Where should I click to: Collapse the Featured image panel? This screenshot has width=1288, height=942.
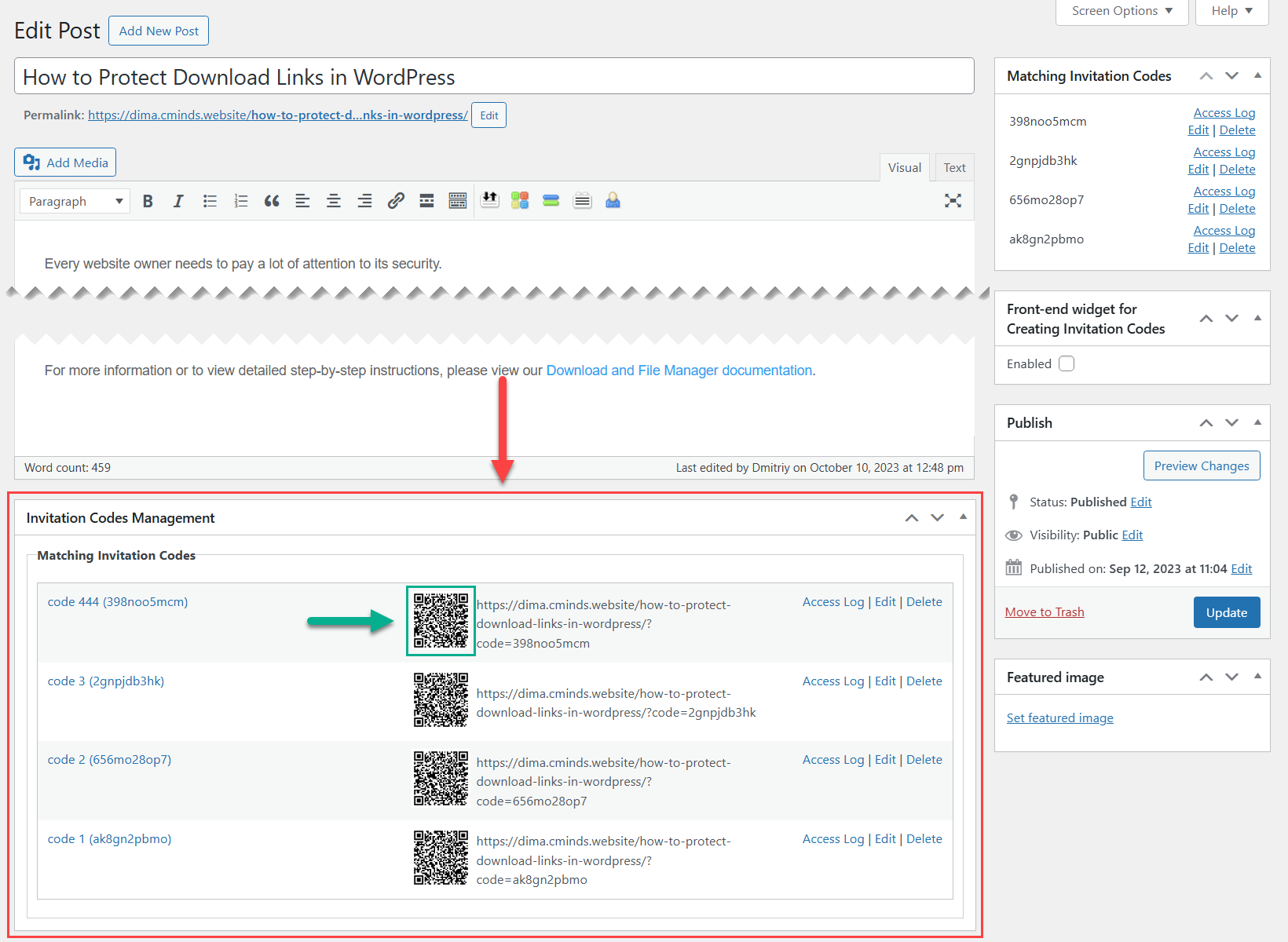coord(1257,677)
